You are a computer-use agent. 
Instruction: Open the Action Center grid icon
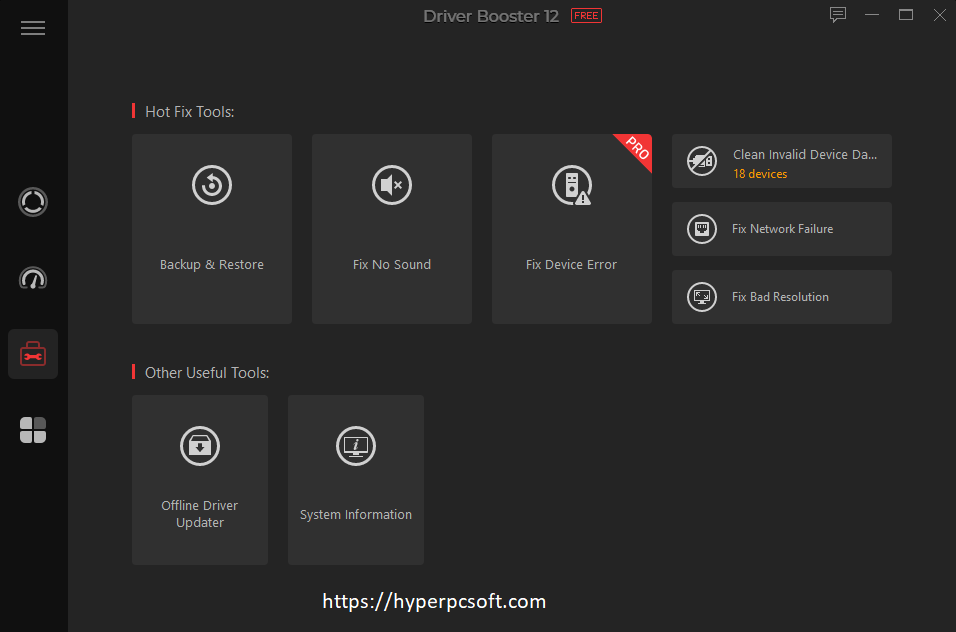(33, 430)
